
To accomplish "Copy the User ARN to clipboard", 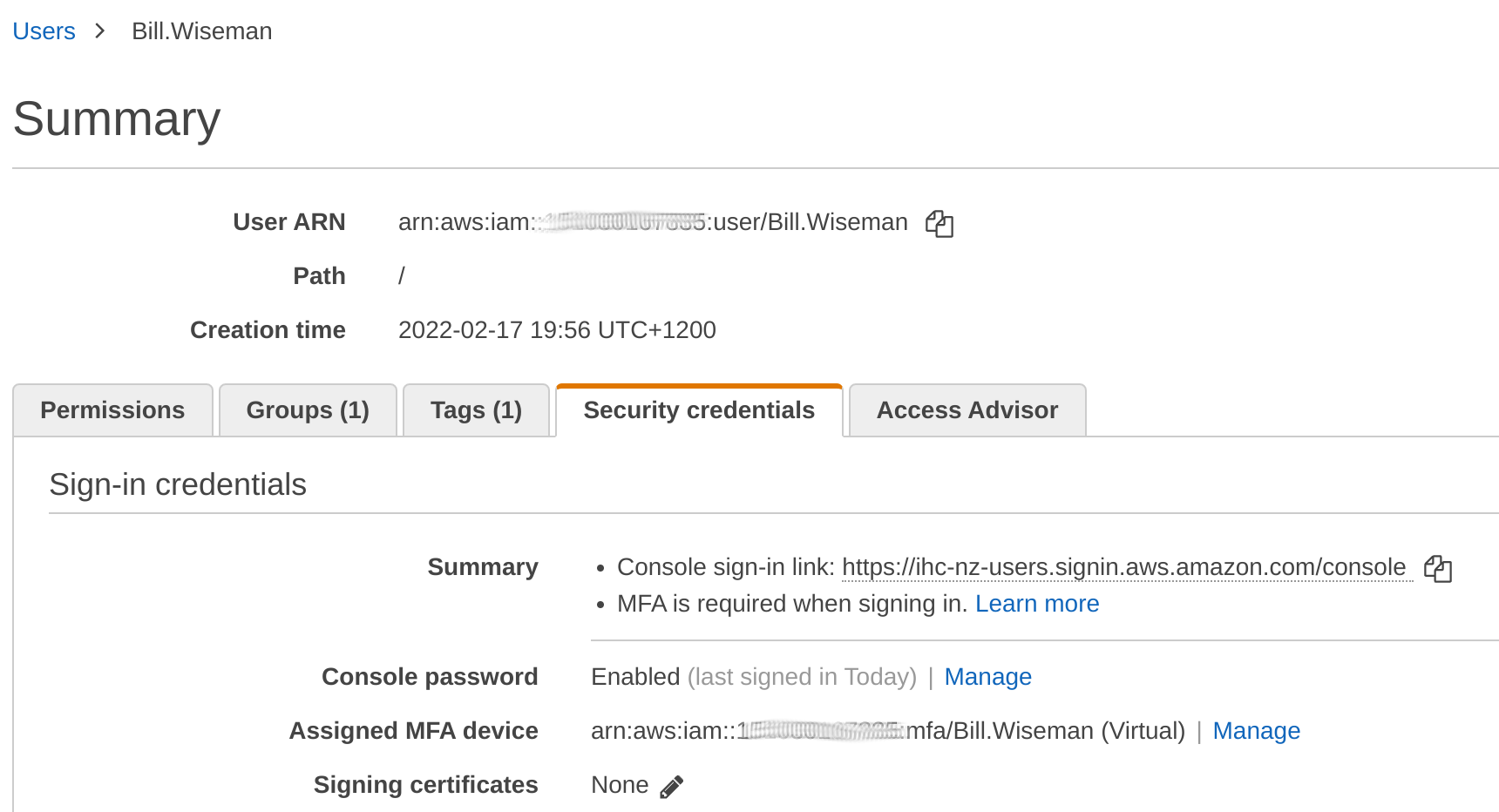I will [x=939, y=224].
